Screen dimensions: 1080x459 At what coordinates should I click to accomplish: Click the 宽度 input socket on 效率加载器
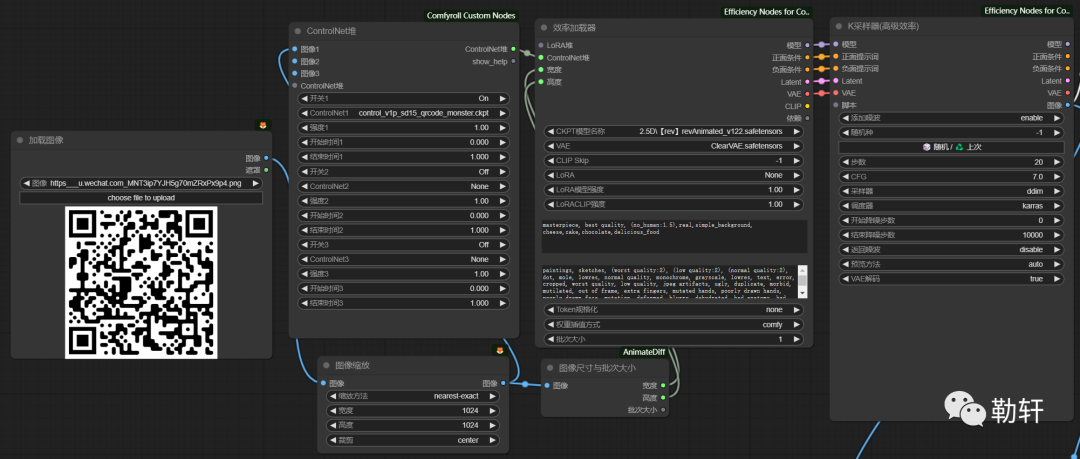click(541, 70)
